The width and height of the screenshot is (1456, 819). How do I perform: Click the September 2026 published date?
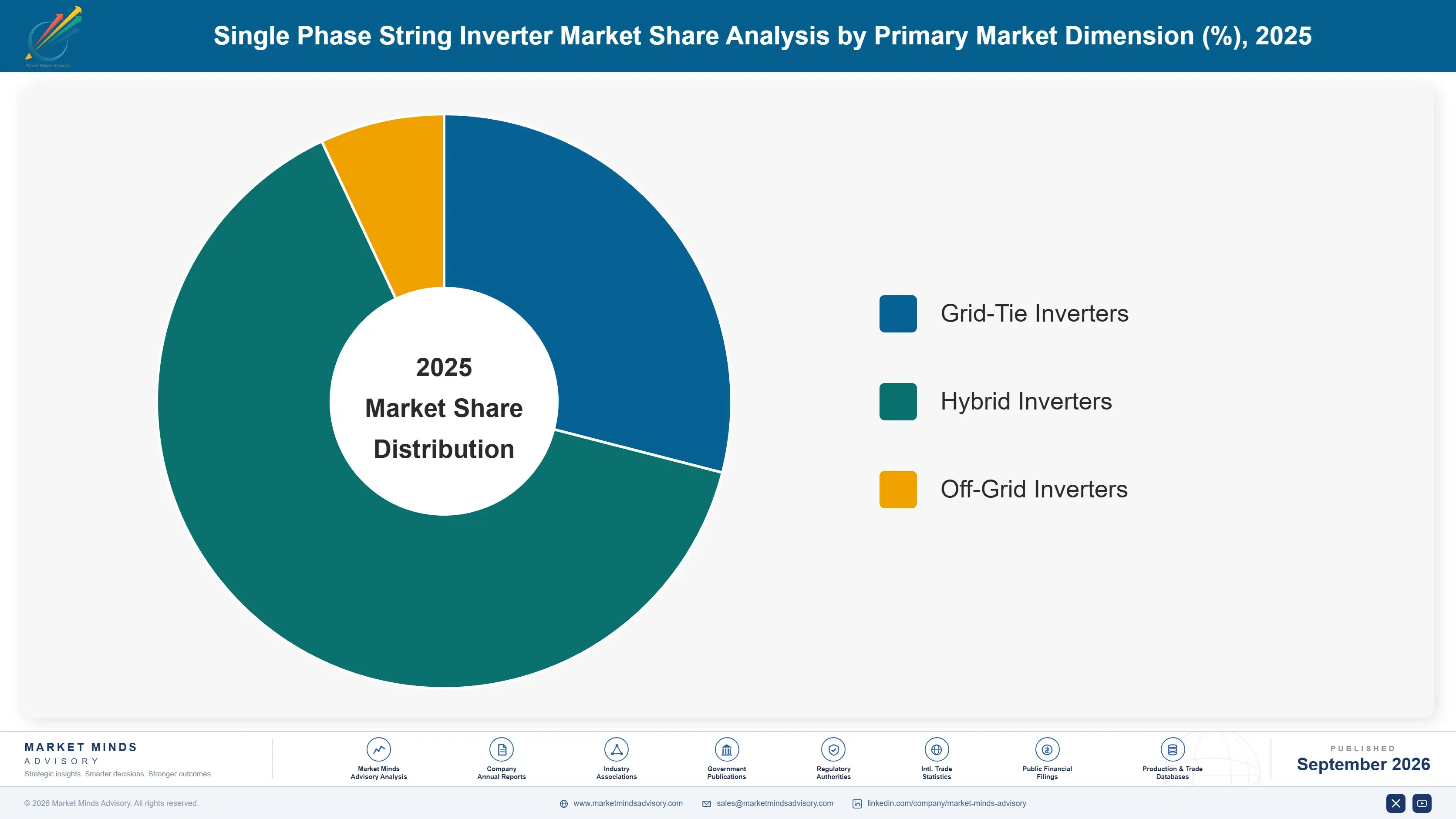pyautogui.click(x=1363, y=764)
